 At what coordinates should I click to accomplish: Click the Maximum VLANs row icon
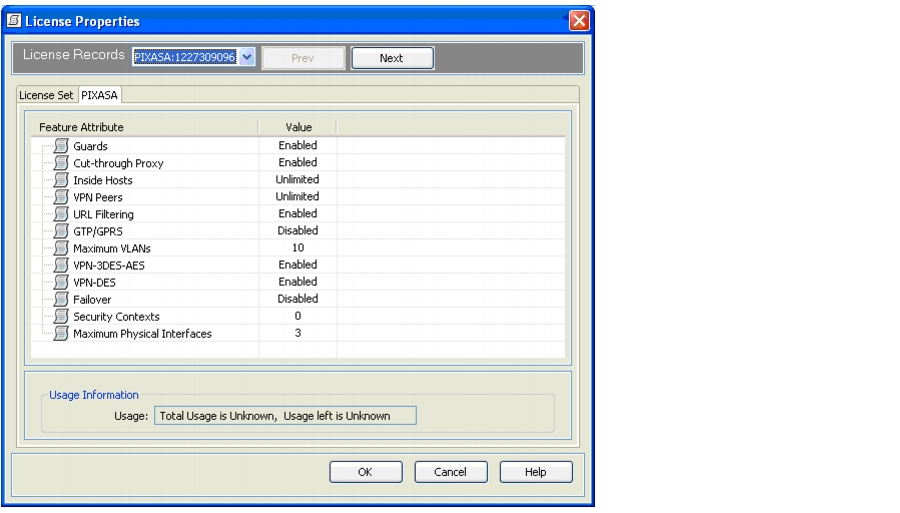point(61,248)
